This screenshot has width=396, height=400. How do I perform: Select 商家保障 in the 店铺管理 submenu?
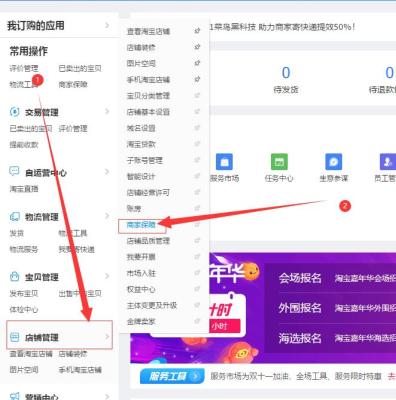(141, 225)
